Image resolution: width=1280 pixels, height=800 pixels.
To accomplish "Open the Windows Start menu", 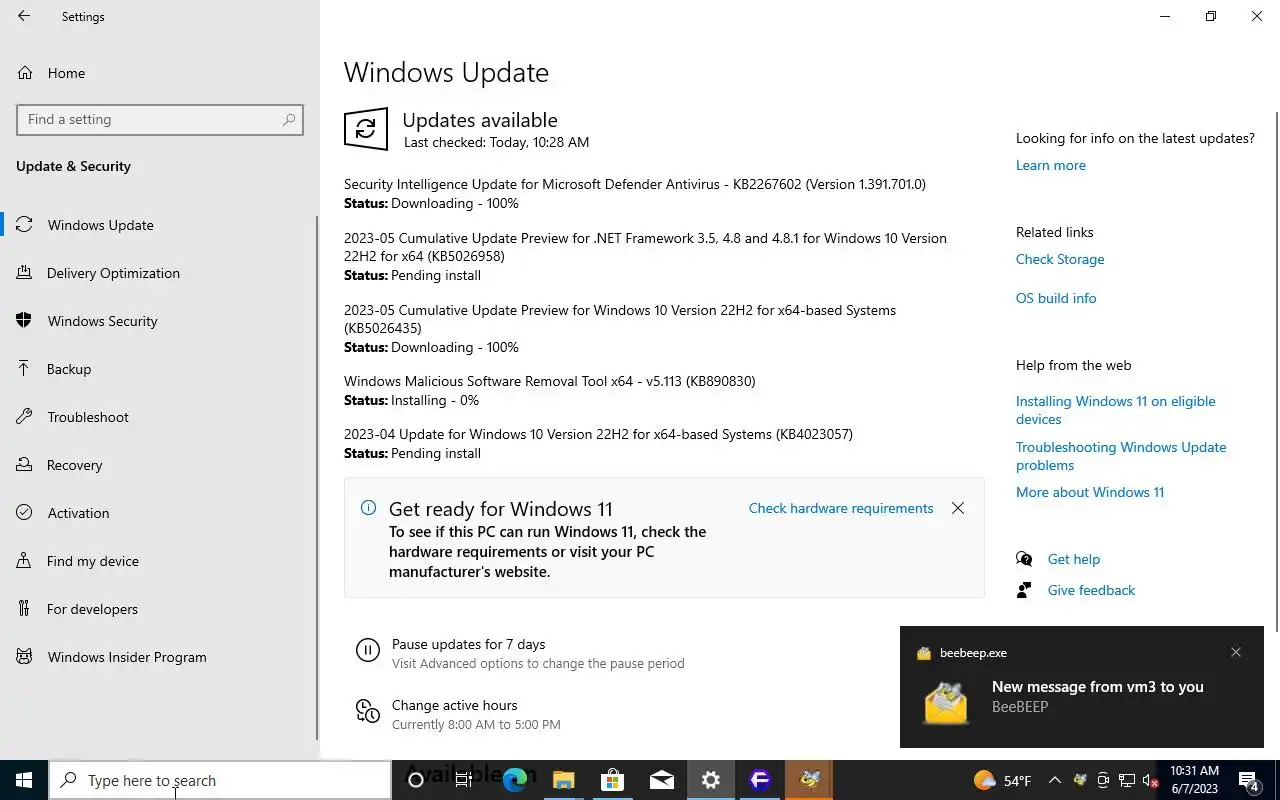I will pos(24,780).
